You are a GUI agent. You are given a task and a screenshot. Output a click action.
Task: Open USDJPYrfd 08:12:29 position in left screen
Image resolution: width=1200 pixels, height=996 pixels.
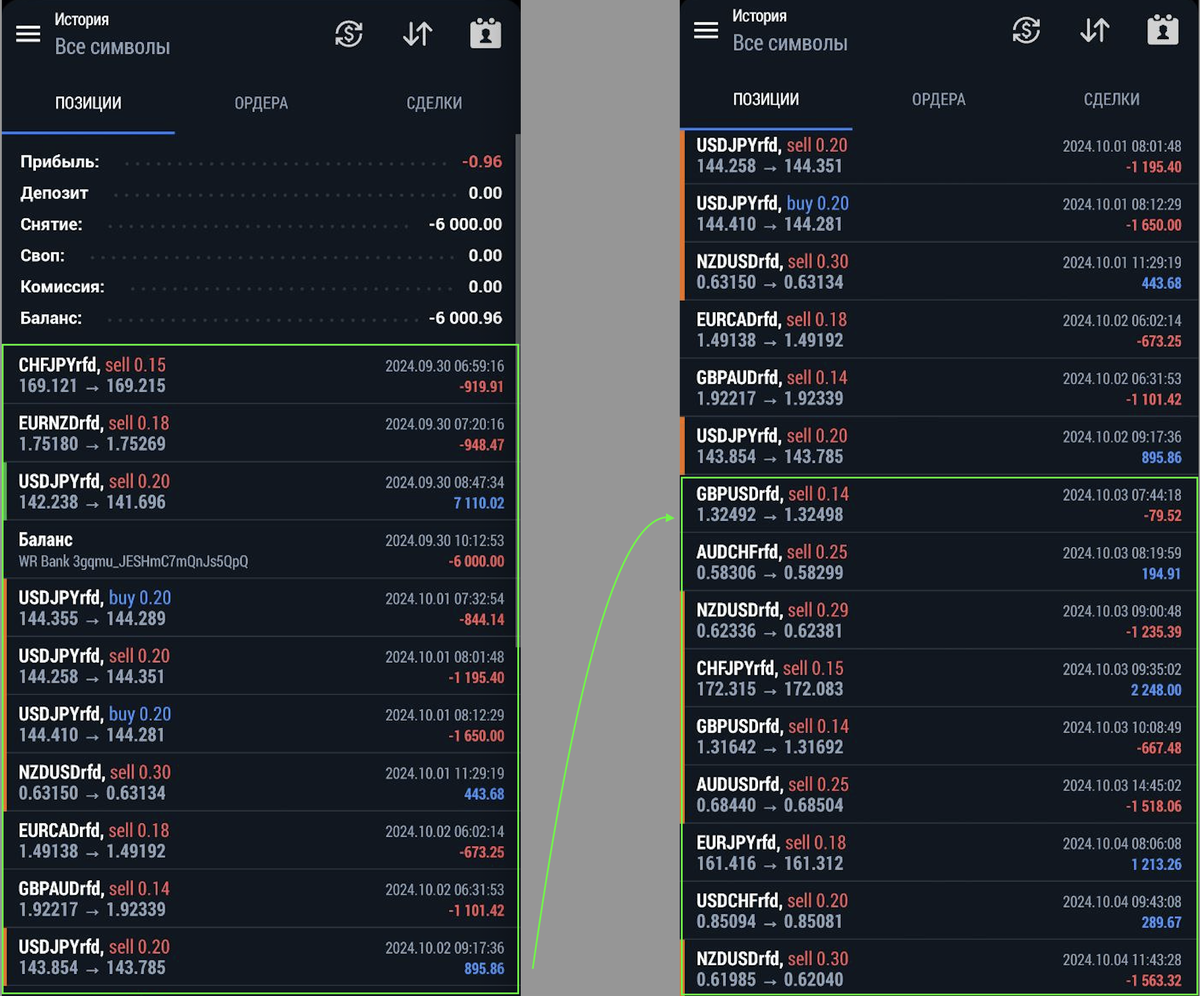pos(261,724)
